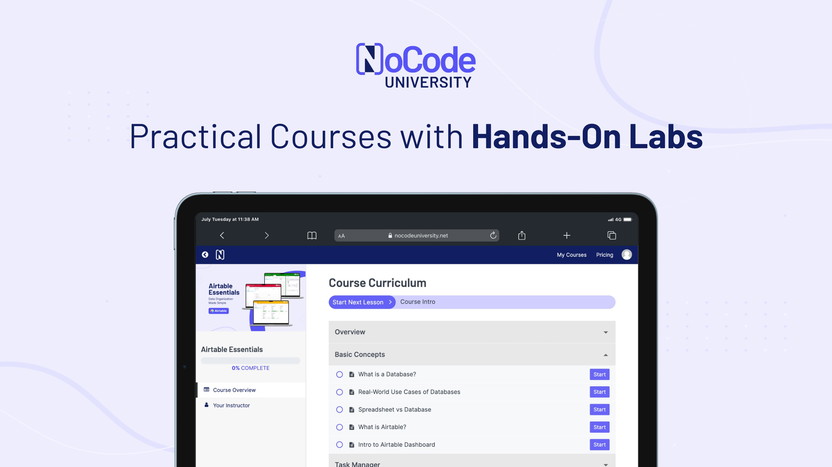The height and width of the screenshot is (467, 832).
Task: Mark 'What is a Database?' lesson circle
Action: click(x=340, y=375)
